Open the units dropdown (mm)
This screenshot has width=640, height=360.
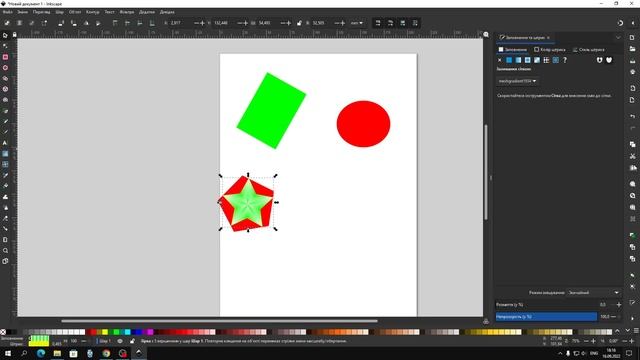click(x=356, y=23)
